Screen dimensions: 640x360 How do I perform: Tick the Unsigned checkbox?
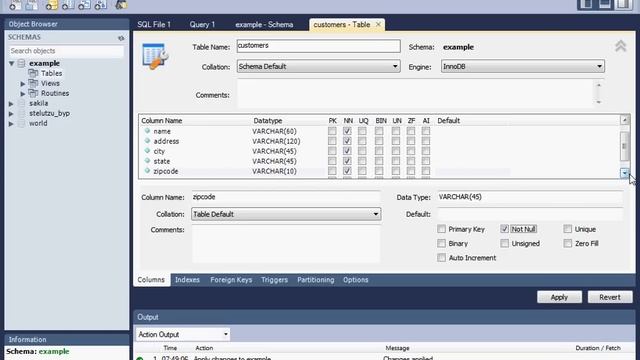[x=504, y=243]
